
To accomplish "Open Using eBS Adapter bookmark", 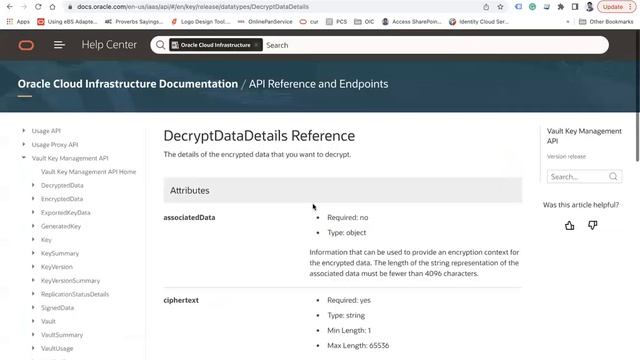I will pyautogui.click(x=67, y=22).
